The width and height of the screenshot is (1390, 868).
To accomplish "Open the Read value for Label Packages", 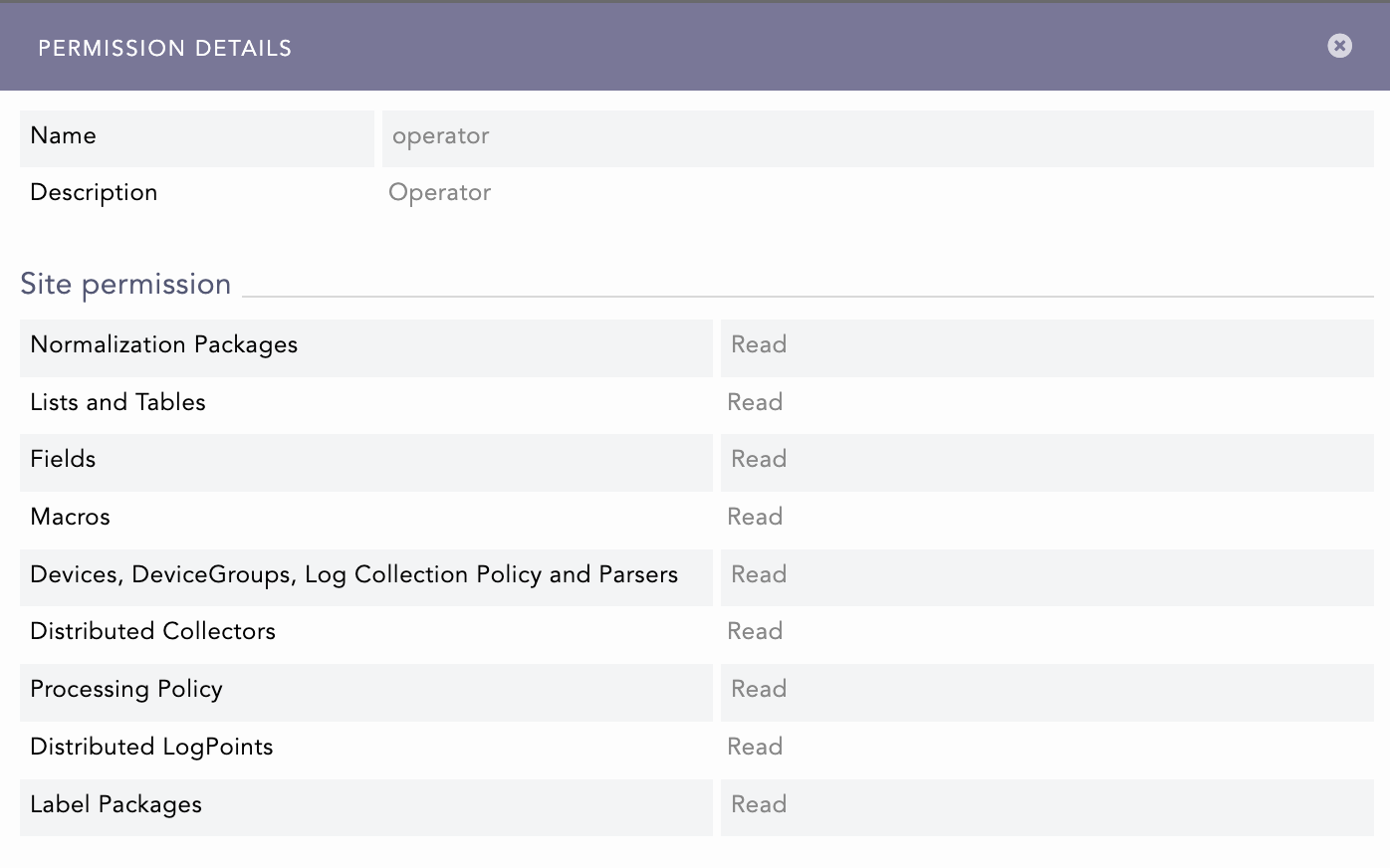I will point(1045,806).
